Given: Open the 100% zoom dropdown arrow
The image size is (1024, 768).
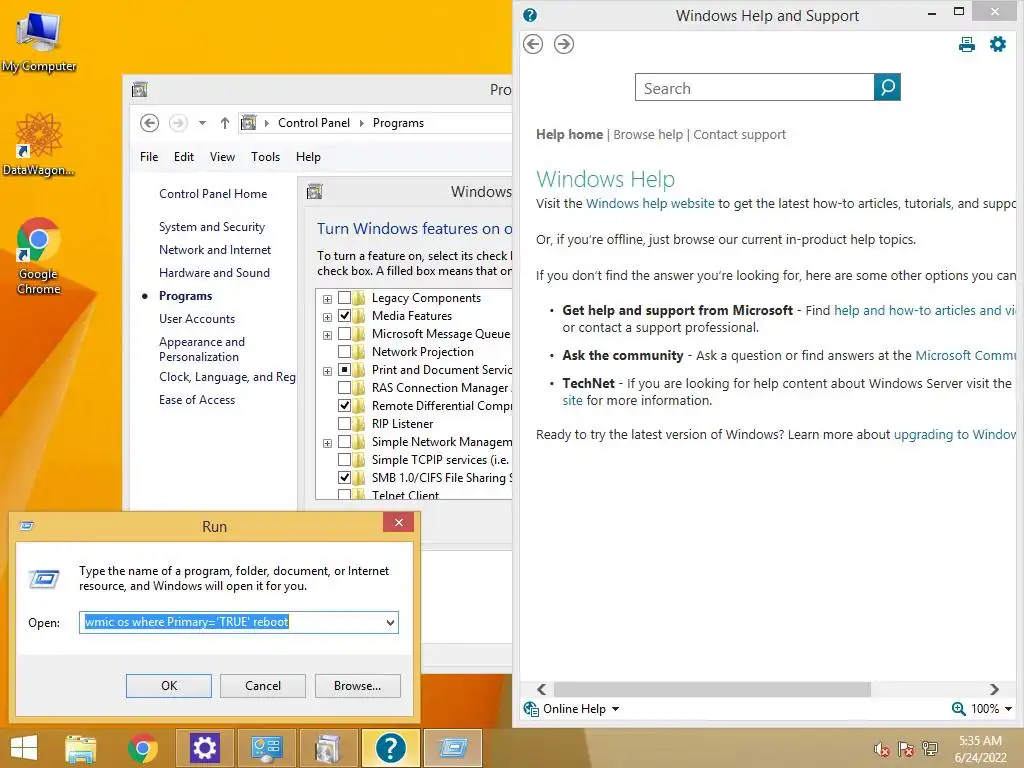Looking at the screenshot, I should (x=1008, y=709).
